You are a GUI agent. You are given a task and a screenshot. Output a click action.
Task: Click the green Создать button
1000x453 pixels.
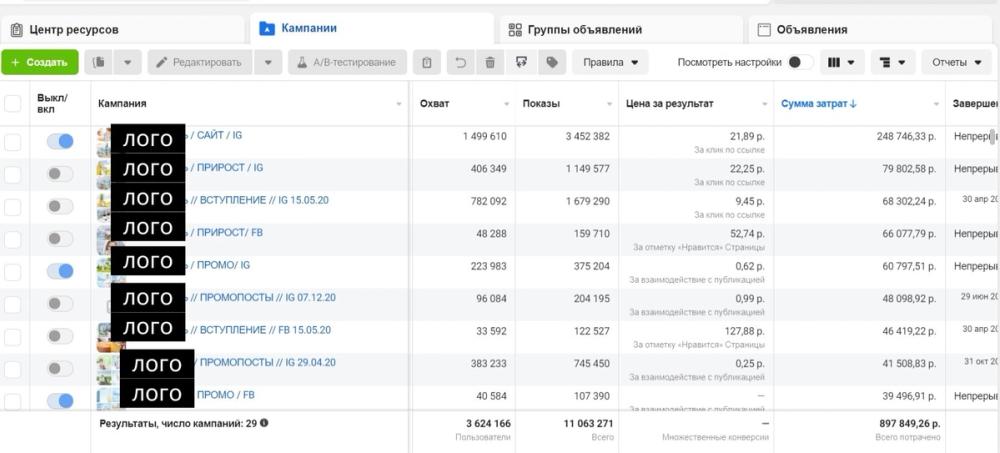click(x=40, y=63)
